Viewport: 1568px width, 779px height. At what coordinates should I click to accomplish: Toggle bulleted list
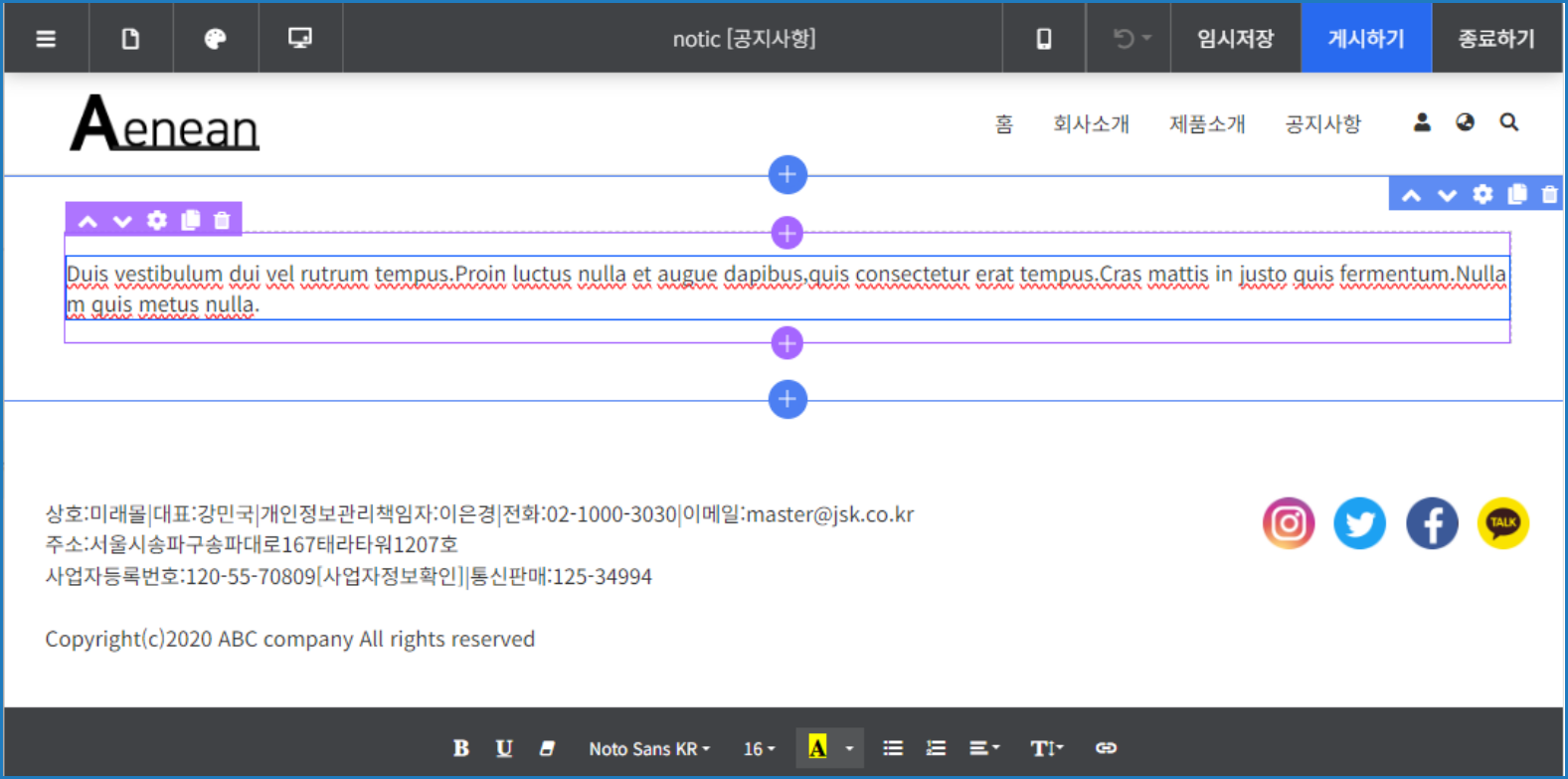pos(893,748)
